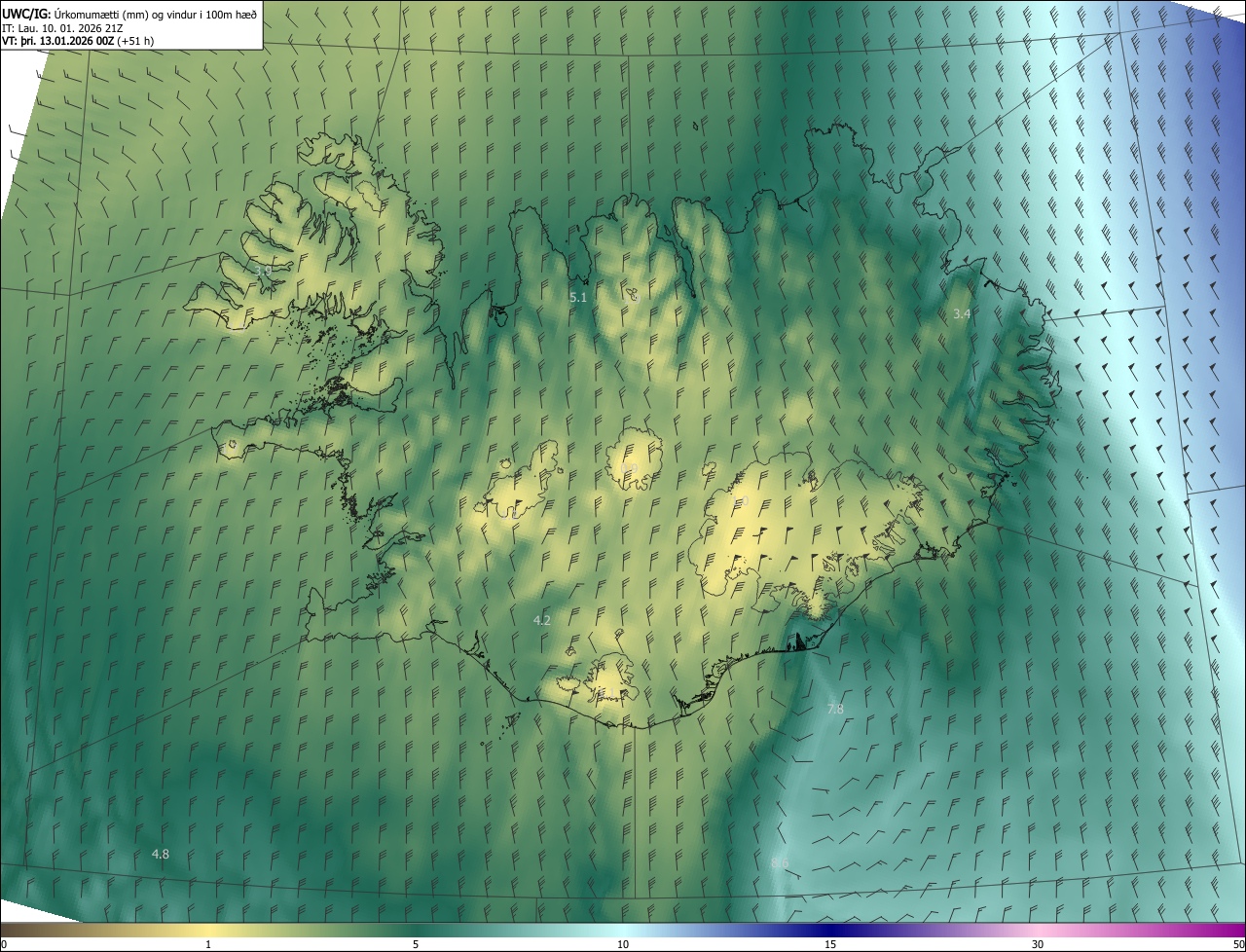Click the 7.8 value label off the southeast coast
The width and height of the screenshot is (1246, 952).
[x=835, y=709]
